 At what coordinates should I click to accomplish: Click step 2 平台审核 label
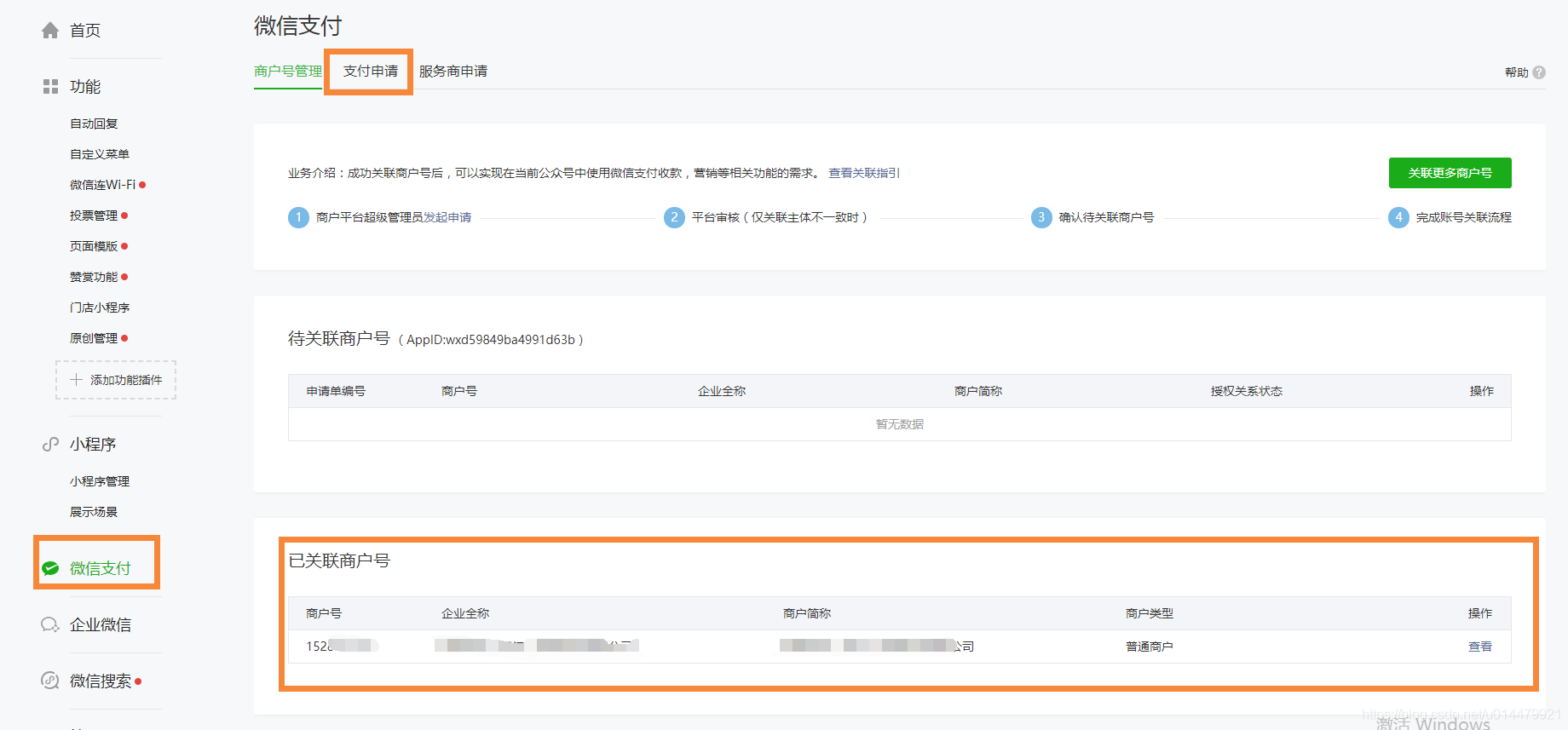pyautogui.click(x=779, y=217)
